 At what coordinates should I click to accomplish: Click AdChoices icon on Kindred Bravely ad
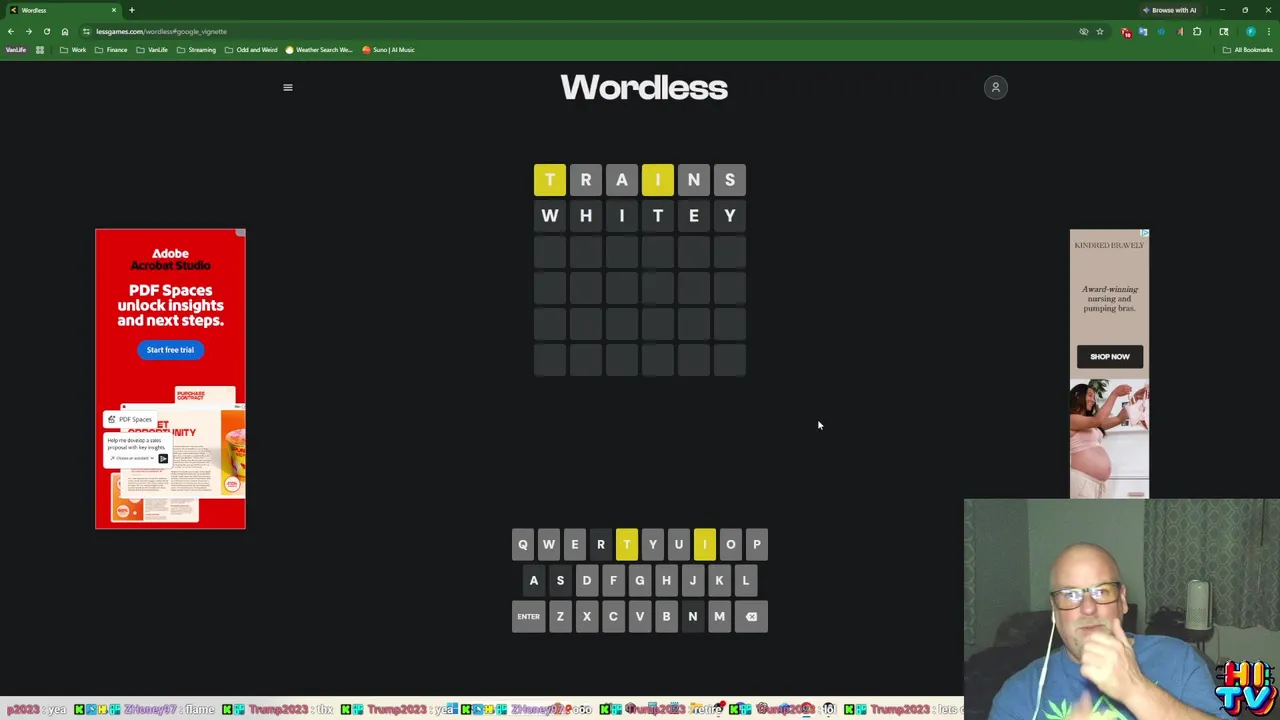[1144, 234]
